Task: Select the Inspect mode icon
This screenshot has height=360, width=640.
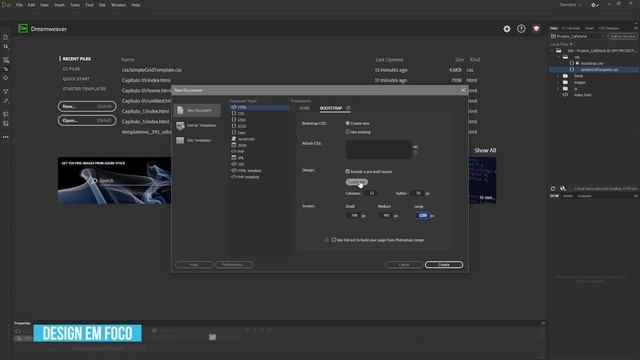Action: click(x=6, y=78)
